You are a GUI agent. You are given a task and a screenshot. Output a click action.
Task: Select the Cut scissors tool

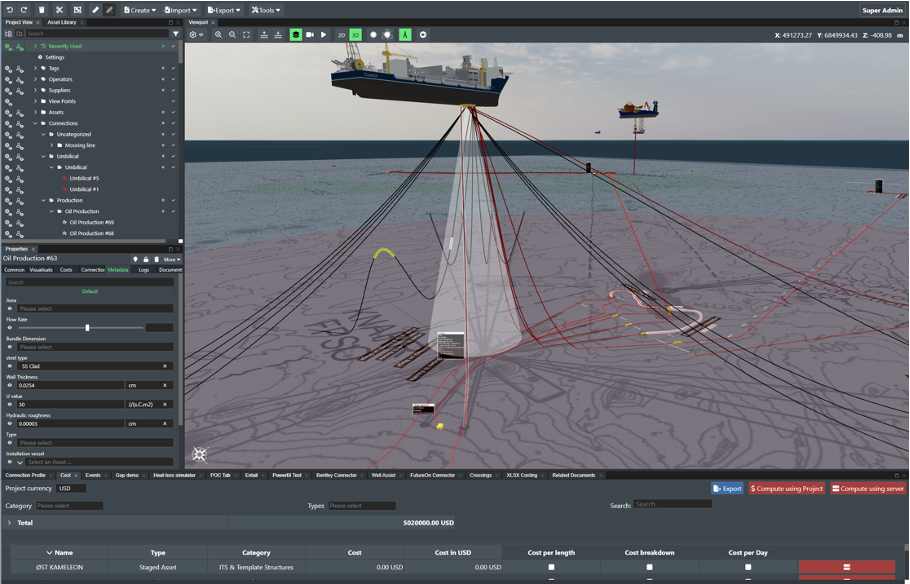[59, 10]
